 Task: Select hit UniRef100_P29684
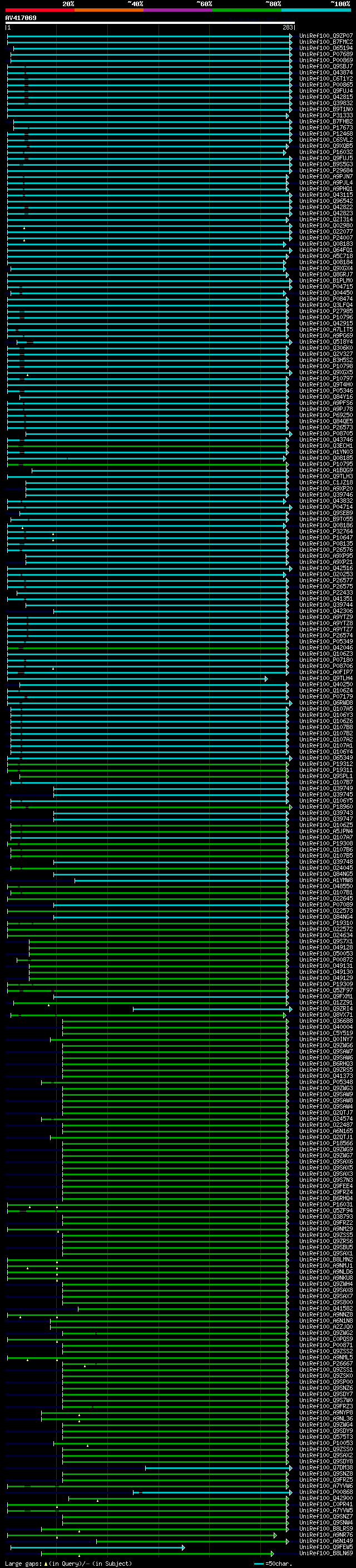326,170
